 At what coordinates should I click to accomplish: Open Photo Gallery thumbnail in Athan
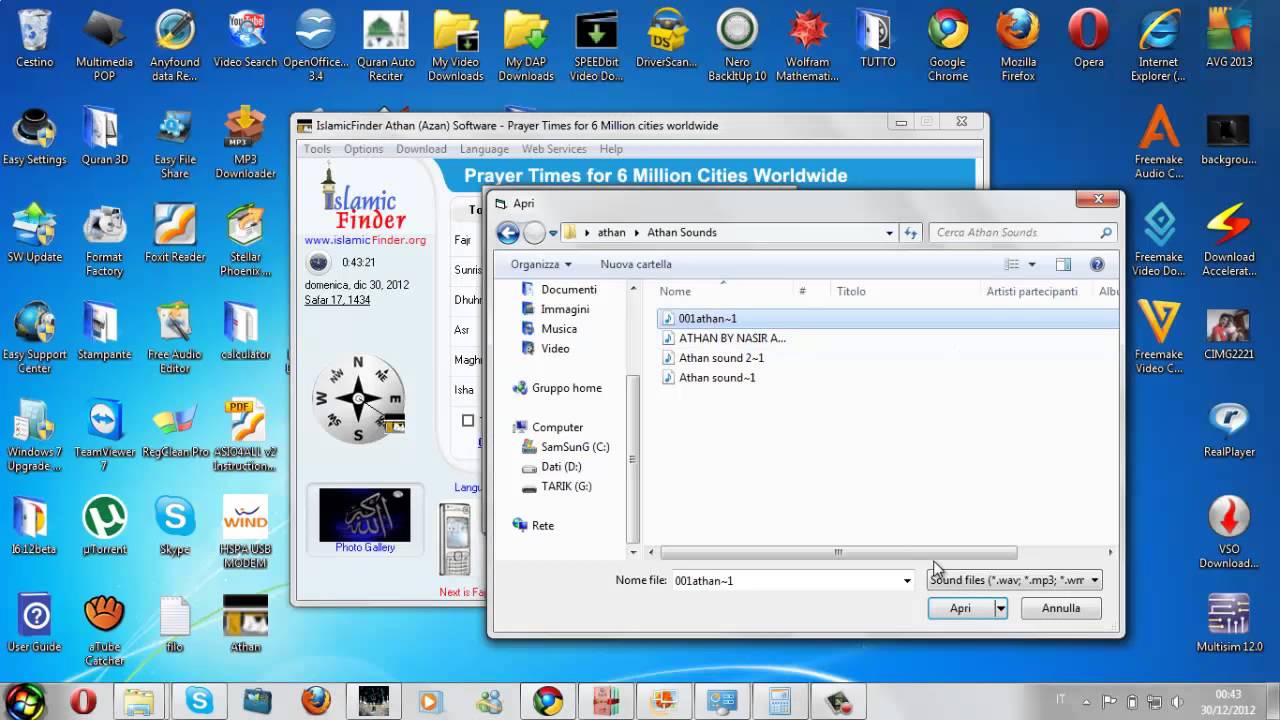365,520
